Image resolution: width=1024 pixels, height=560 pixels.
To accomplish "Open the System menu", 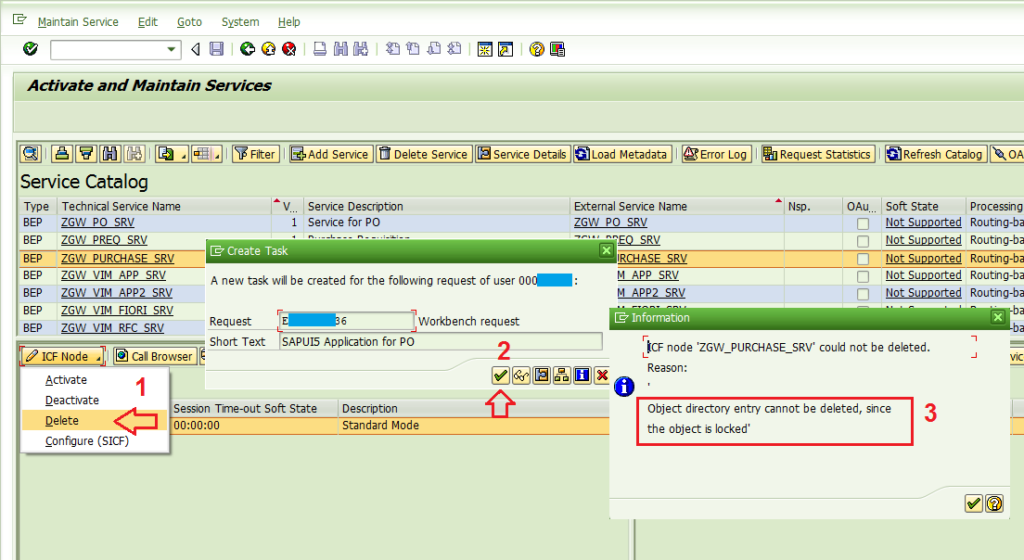I will (240, 22).
